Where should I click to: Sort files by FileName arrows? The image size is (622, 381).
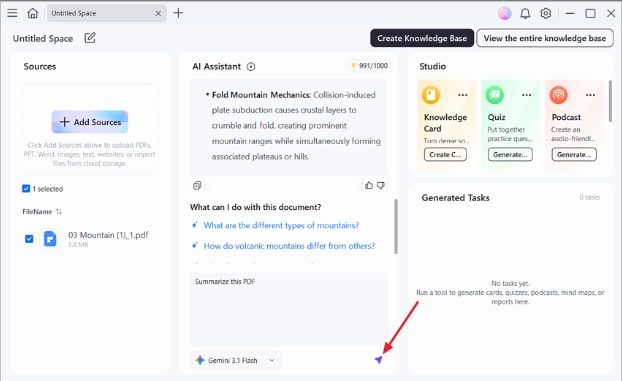point(59,212)
